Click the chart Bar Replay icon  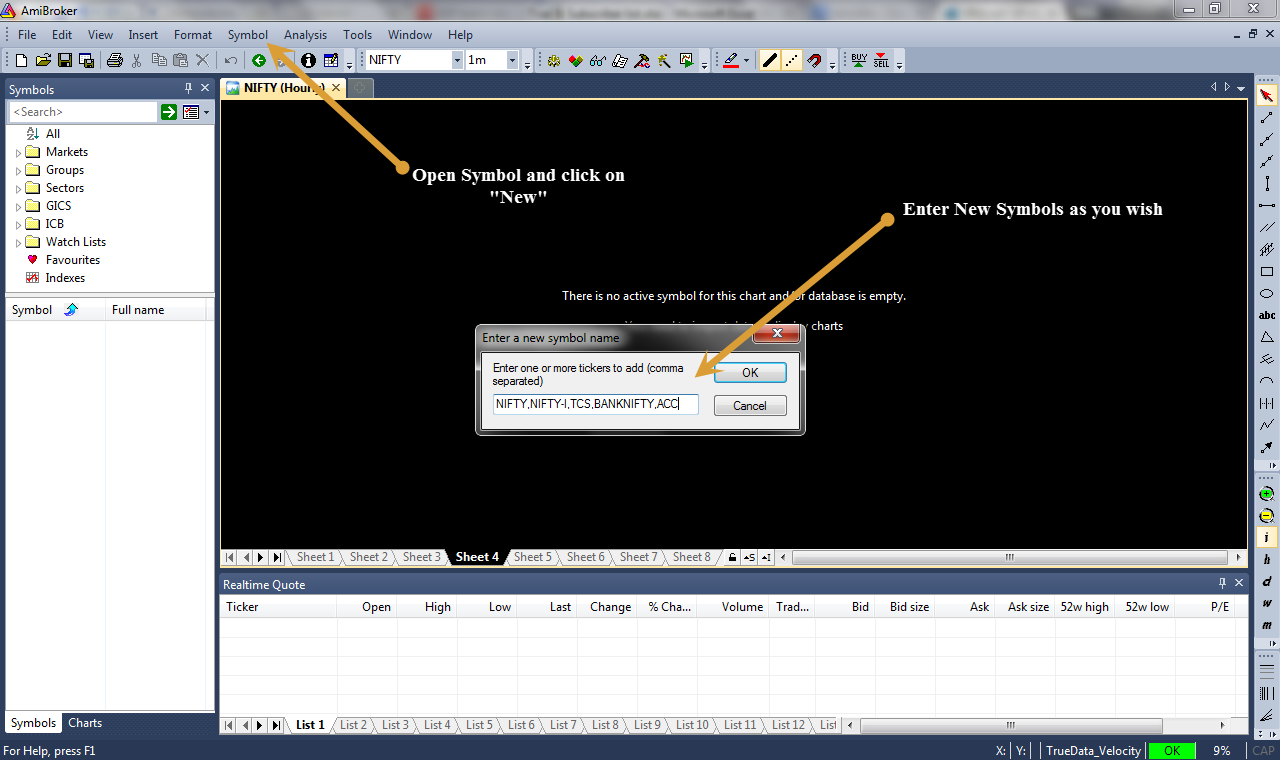click(x=686, y=60)
